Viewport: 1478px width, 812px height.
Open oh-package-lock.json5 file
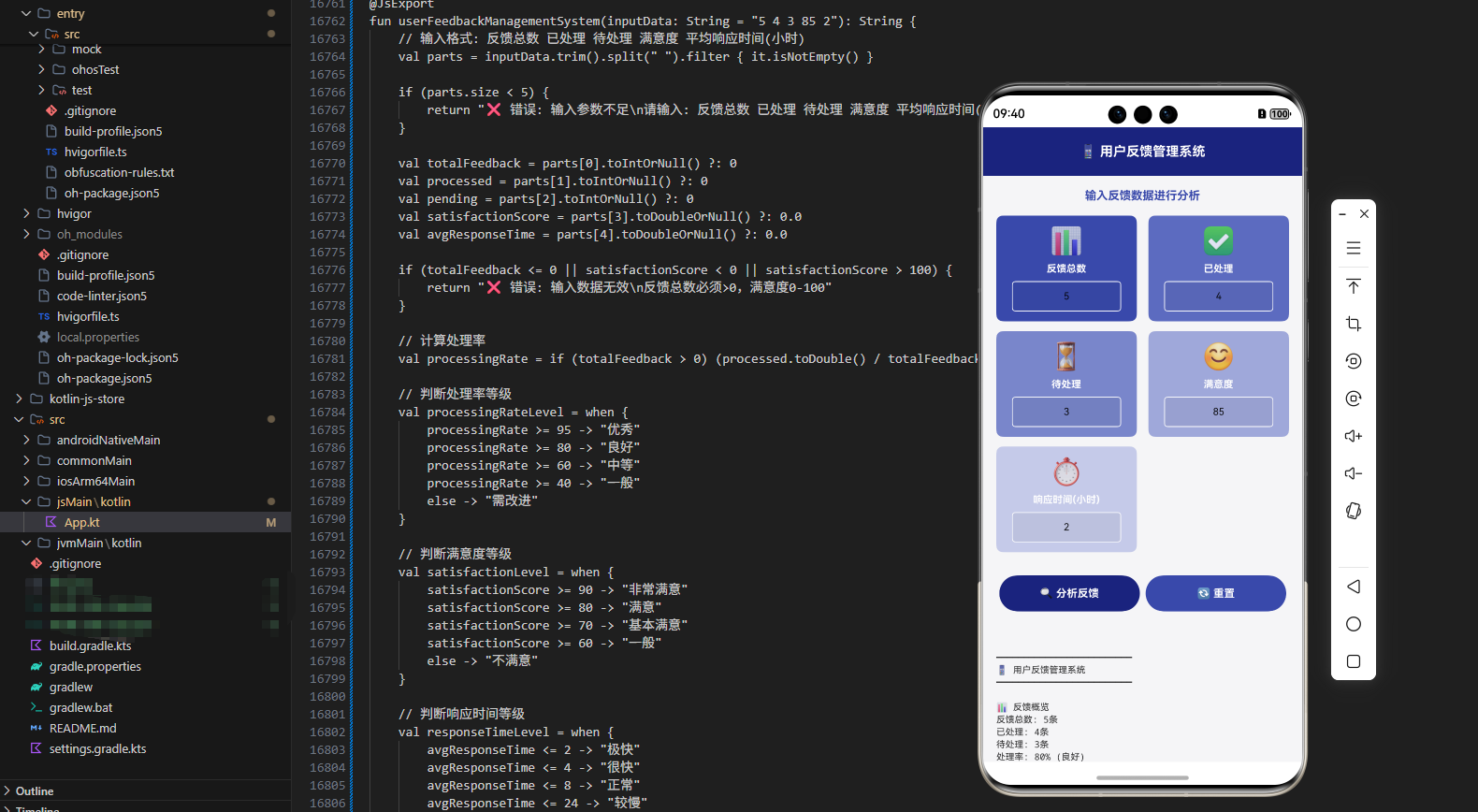(x=117, y=357)
